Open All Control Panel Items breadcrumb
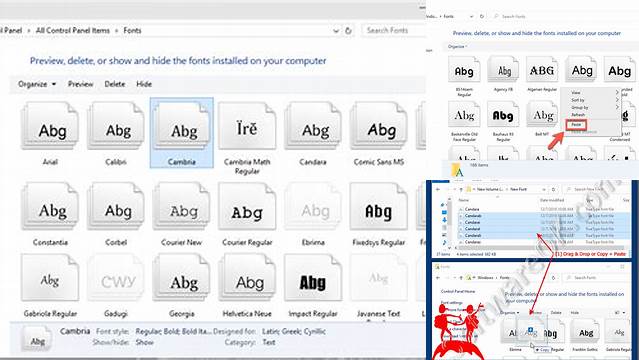This screenshot has height=360, width=639. point(73,31)
